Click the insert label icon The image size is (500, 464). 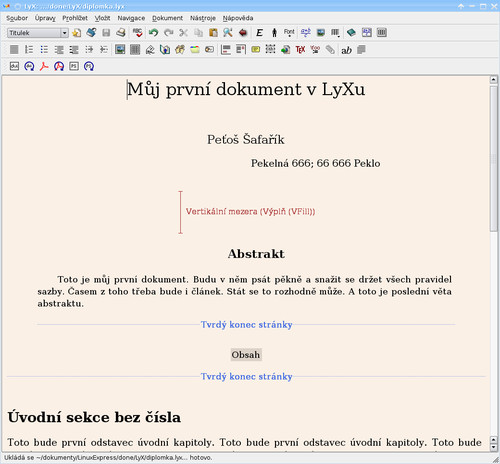tap(150, 50)
